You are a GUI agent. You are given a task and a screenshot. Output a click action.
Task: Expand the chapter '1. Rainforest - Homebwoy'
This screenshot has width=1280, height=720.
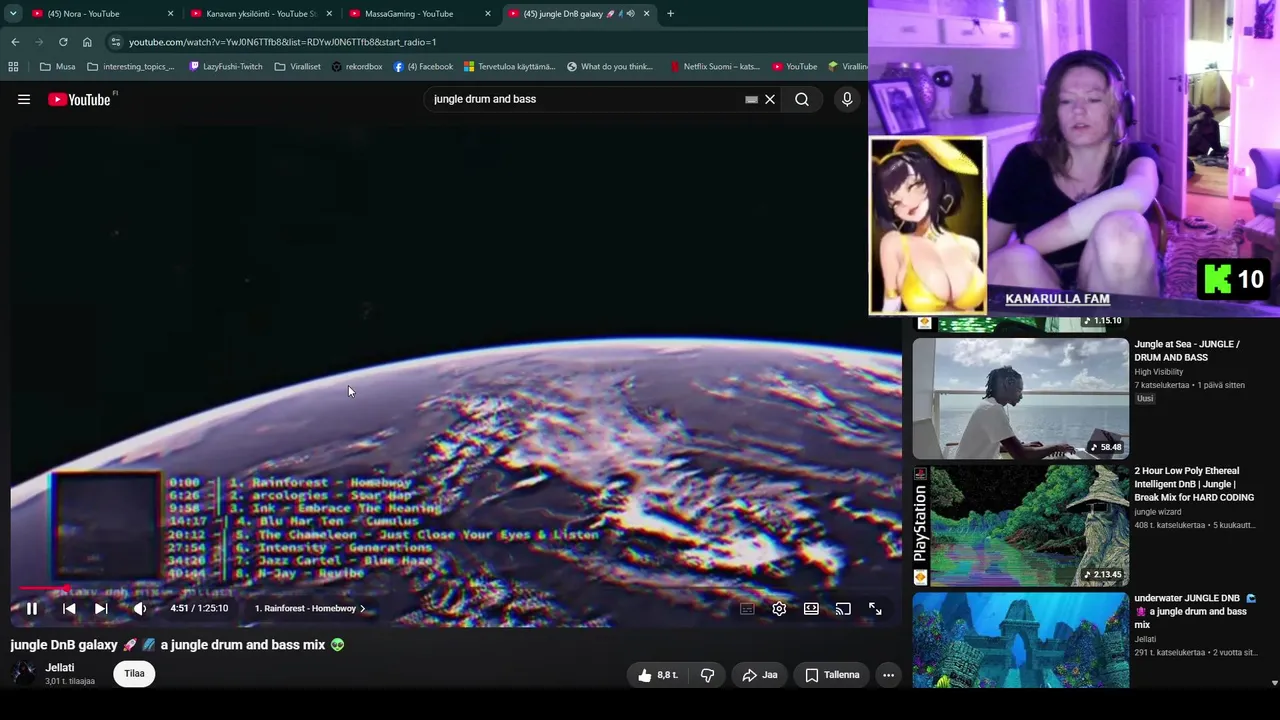[x=310, y=608]
